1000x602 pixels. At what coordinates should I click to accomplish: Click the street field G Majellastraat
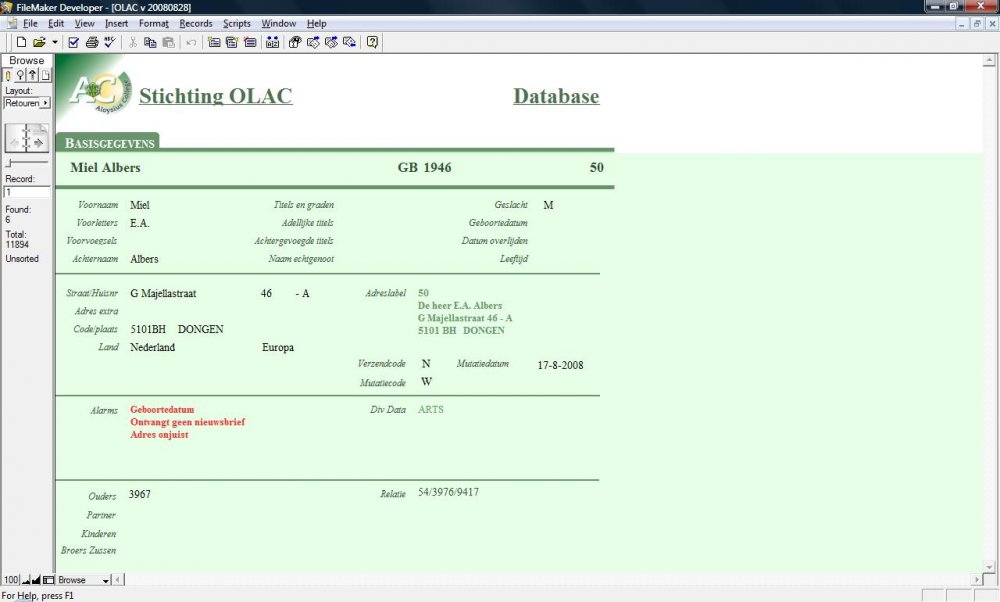[x=163, y=293]
